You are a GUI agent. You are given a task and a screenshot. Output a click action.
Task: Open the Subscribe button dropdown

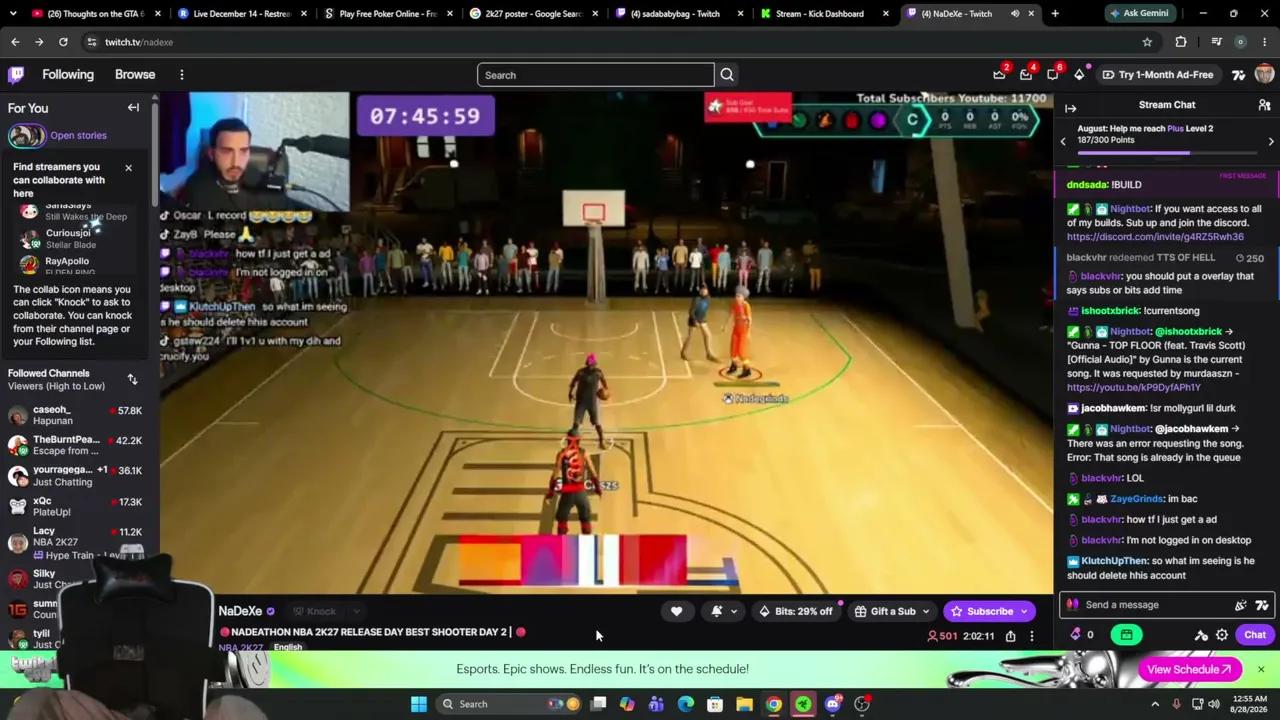1024,611
